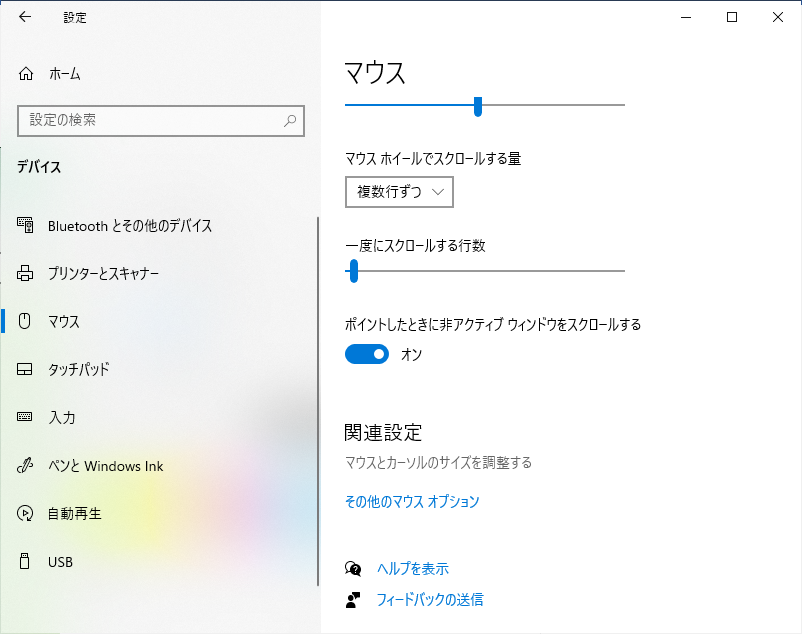Open プリンターとスキャナー page

103,274
